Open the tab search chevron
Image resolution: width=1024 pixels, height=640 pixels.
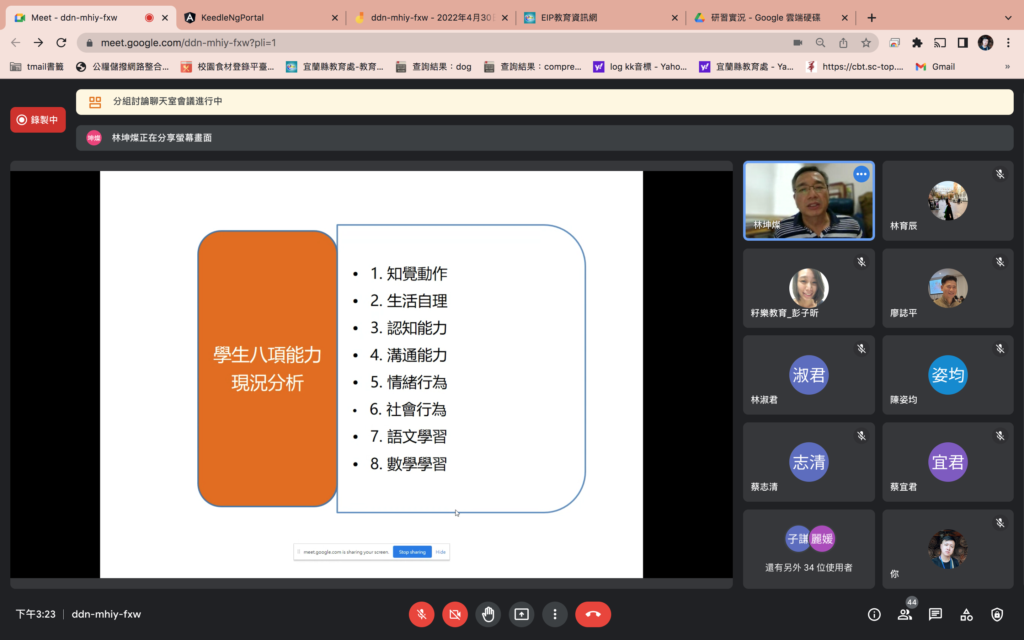pos(1008,18)
